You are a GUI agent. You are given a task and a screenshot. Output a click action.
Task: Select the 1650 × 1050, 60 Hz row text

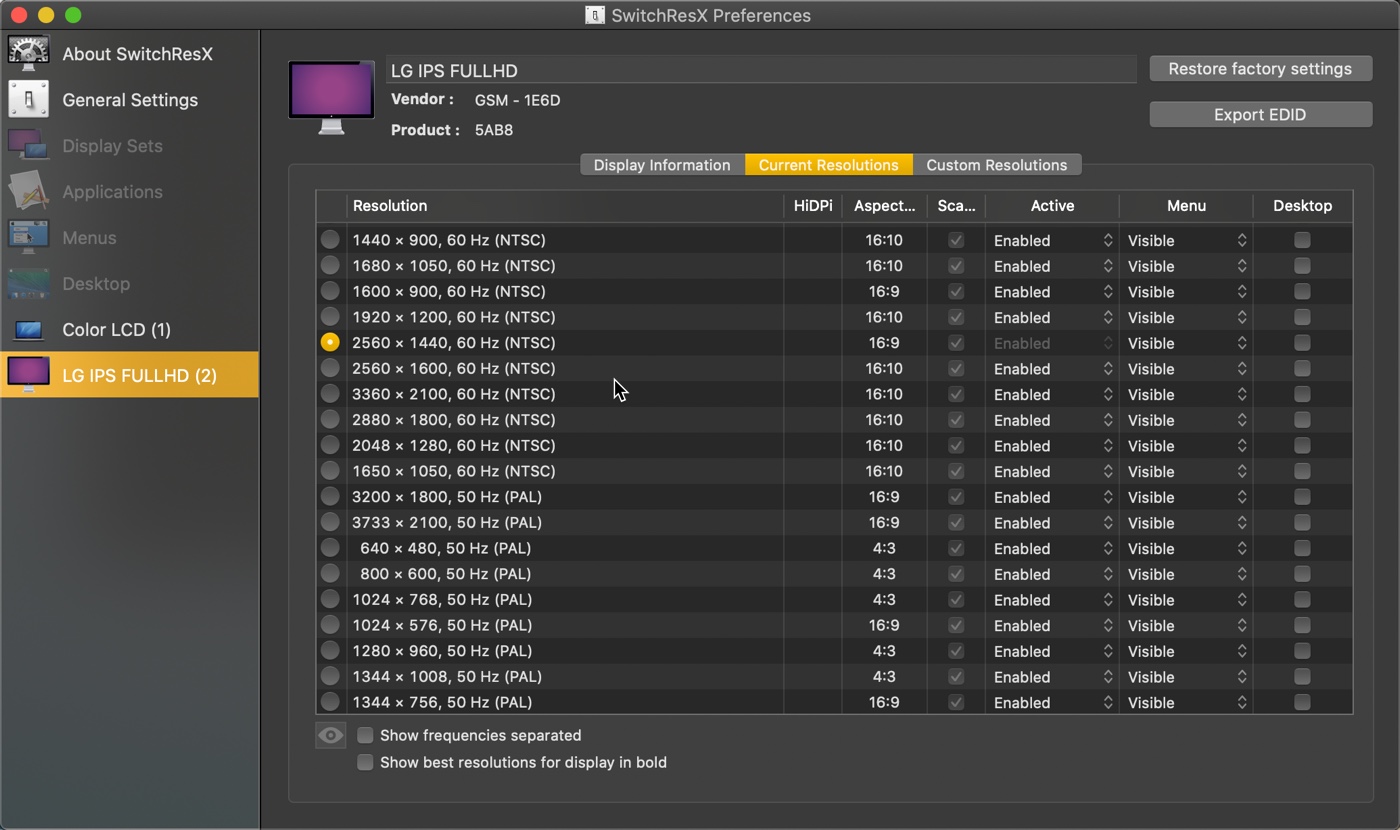[453, 471]
